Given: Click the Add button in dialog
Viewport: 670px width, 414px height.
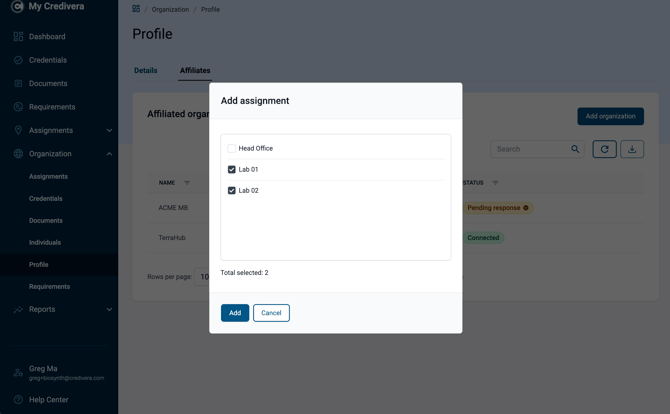Looking at the screenshot, I should [235, 313].
